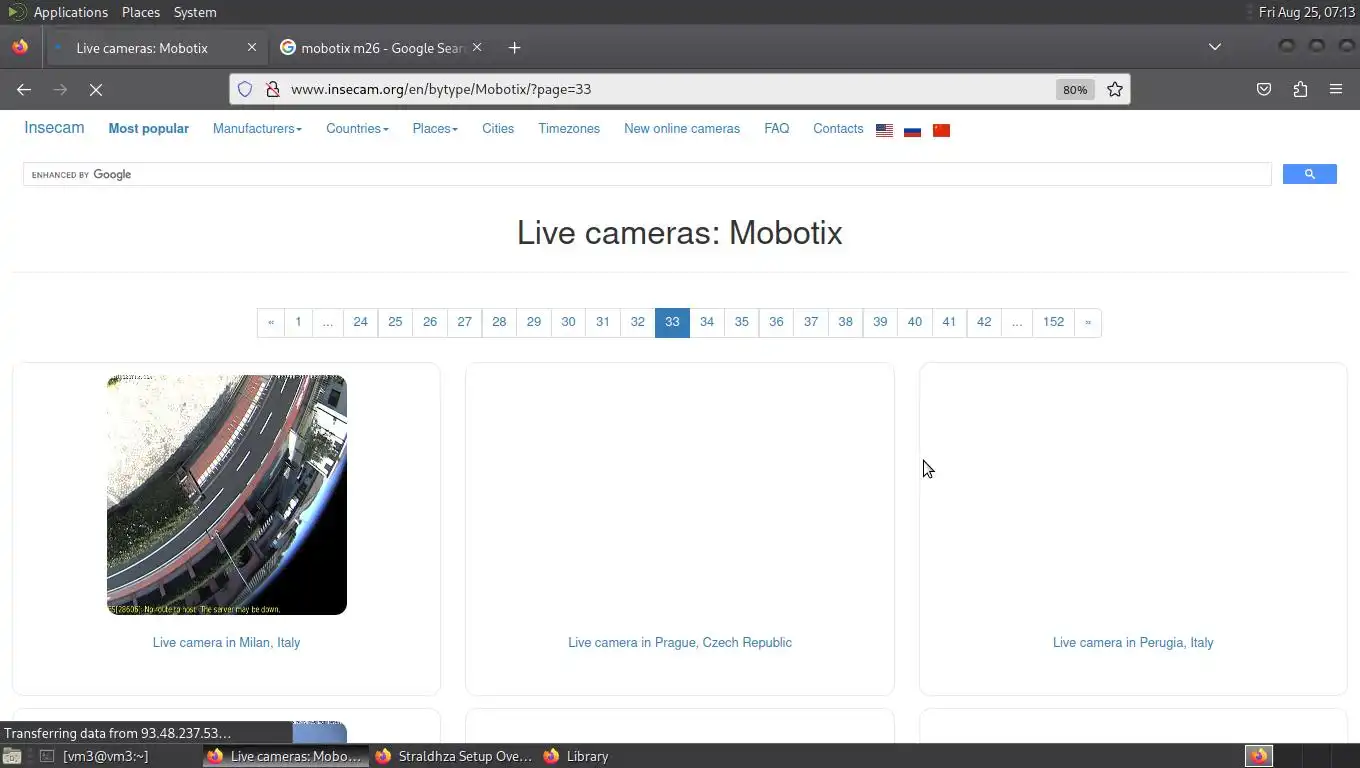Jump to page 36
1360x768 pixels.
pyautogui.click(x=776, y=322)
